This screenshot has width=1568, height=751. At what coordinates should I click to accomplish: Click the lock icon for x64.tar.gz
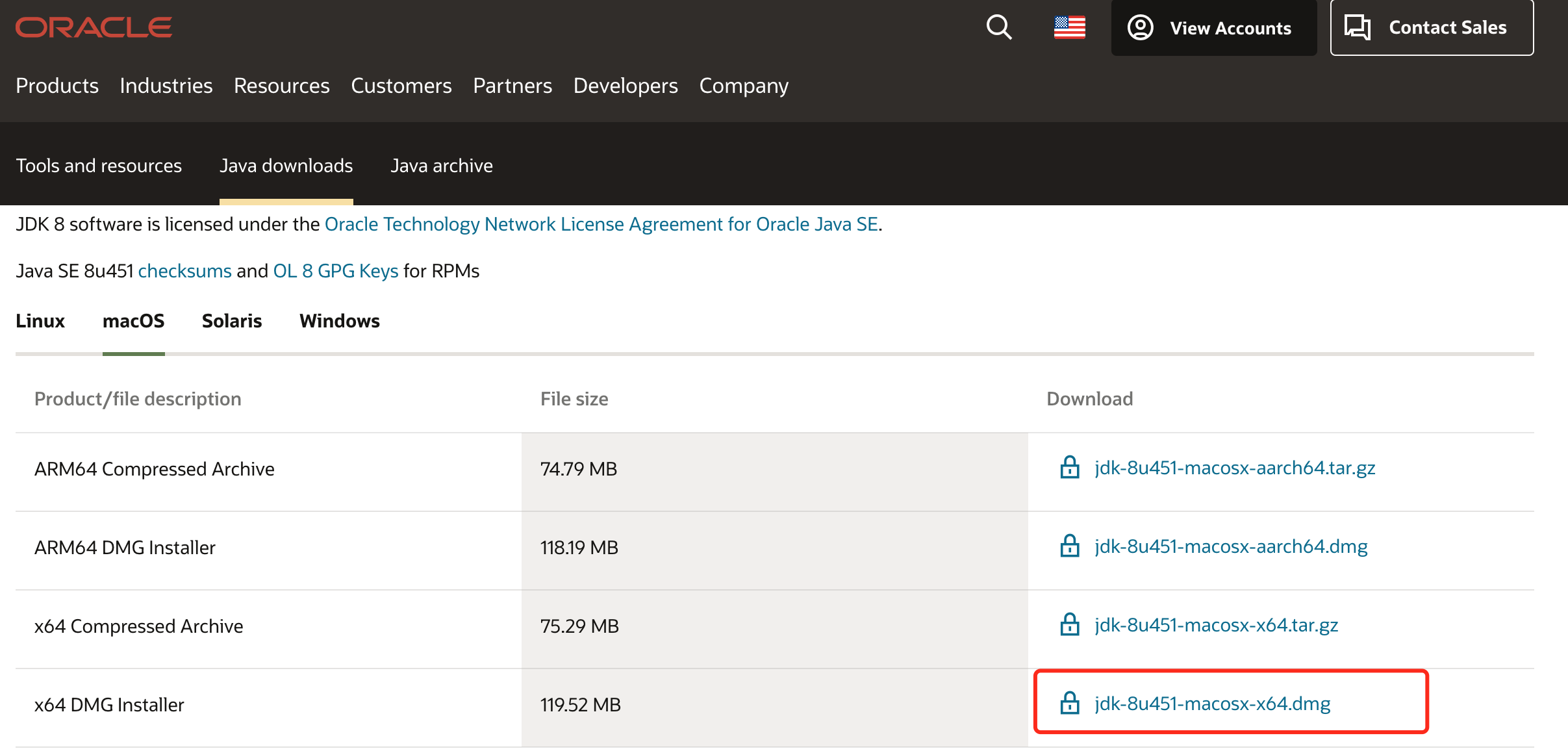tap(1069, 625)
